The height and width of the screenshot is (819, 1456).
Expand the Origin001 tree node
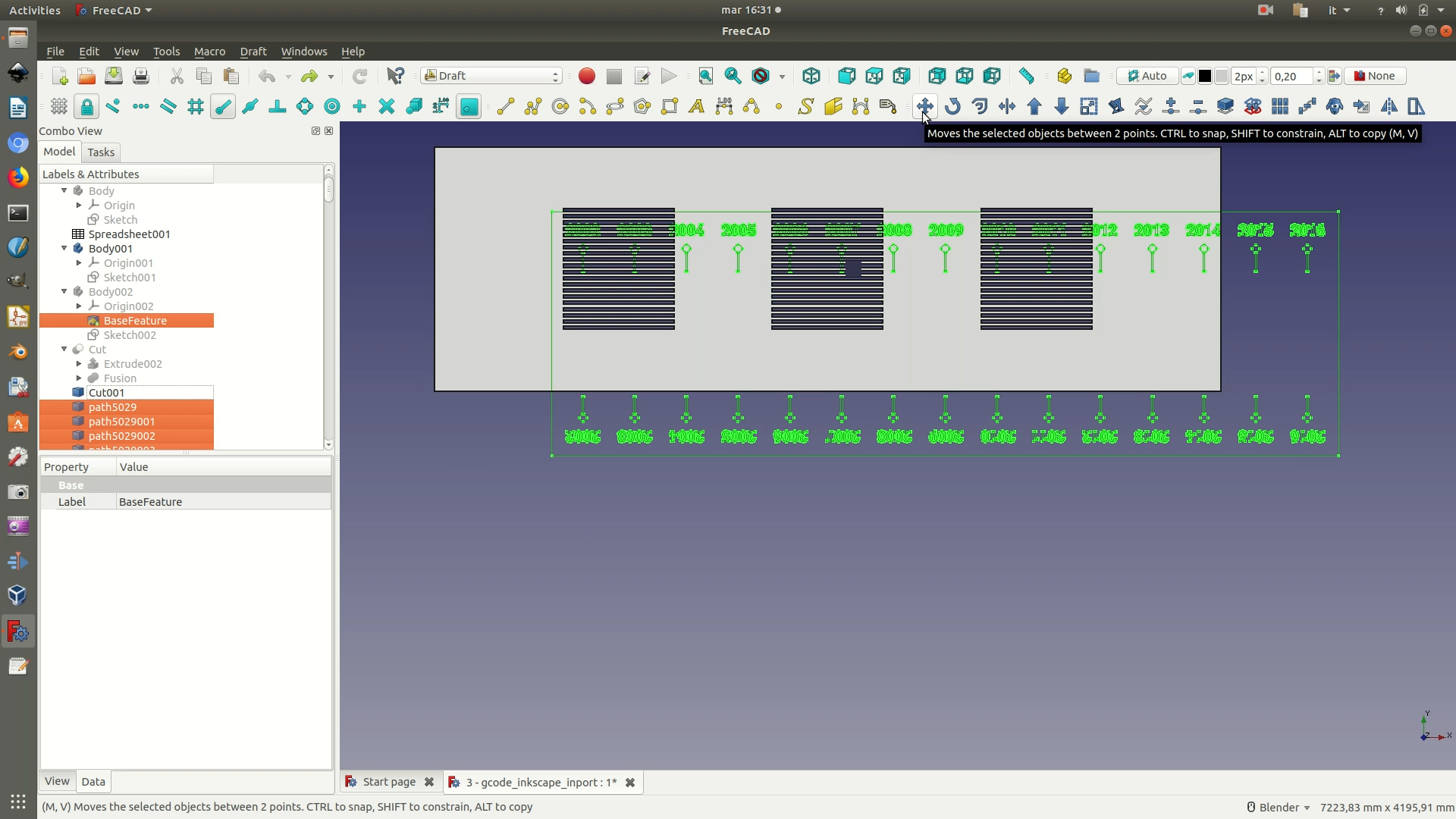(x=79, y=263)
